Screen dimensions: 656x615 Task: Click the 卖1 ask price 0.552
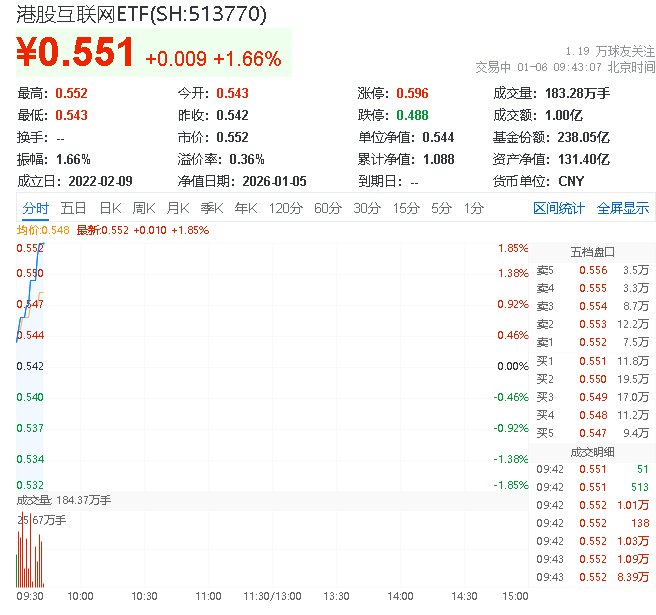tap(592, 342)
